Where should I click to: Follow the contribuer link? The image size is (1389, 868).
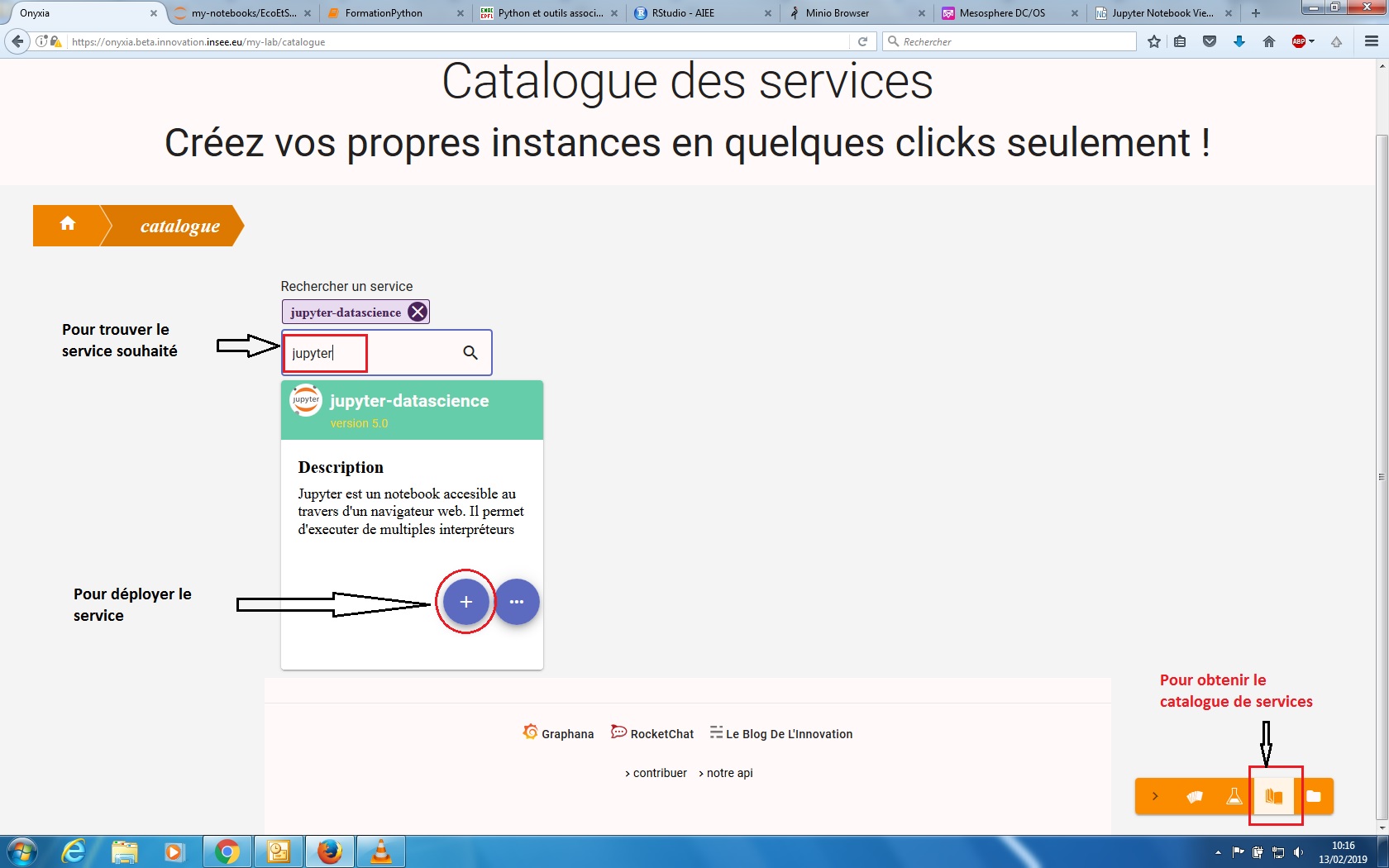coord(656,773)
